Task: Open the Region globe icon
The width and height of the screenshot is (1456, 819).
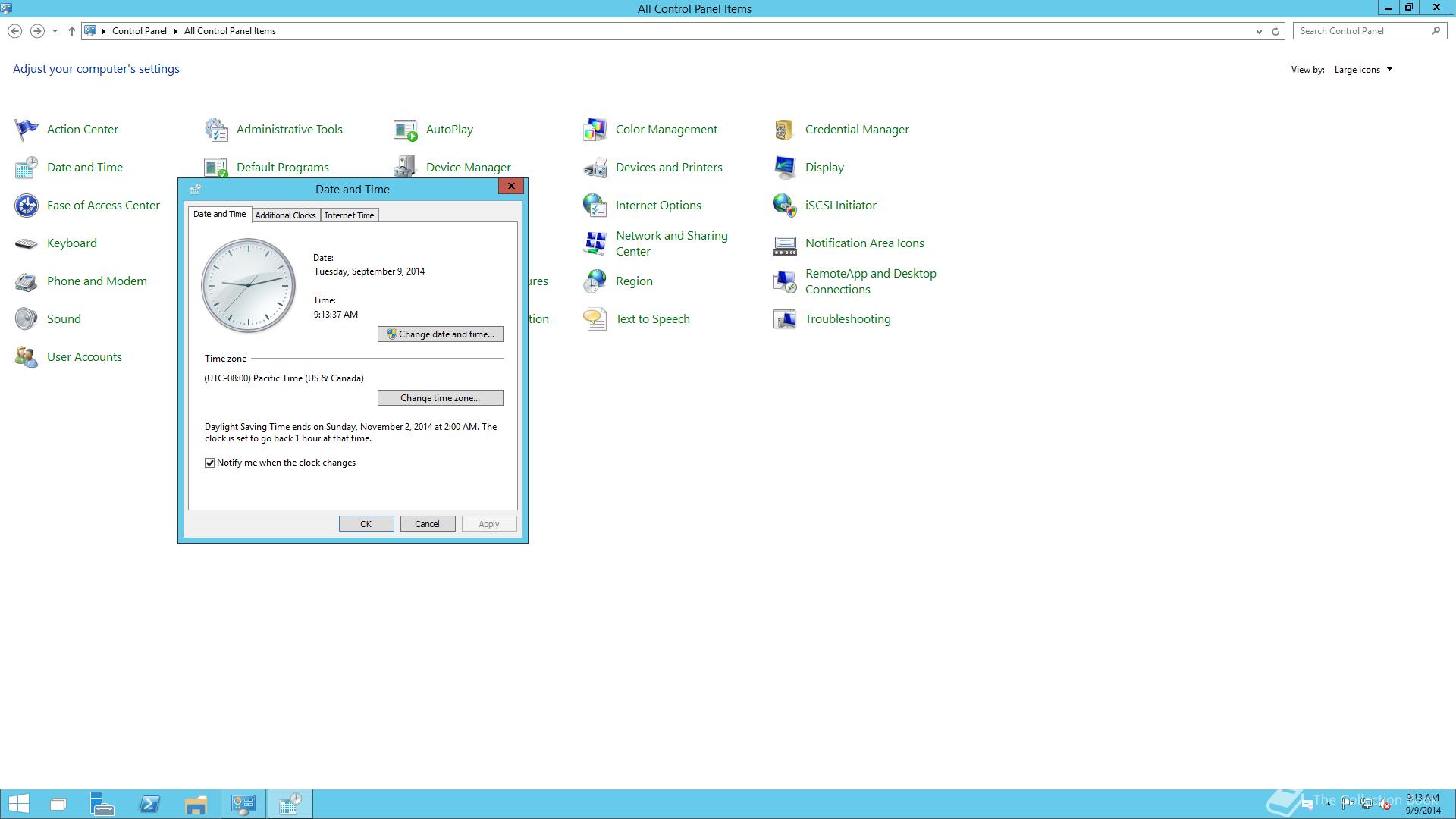Action: pos(595,281)
